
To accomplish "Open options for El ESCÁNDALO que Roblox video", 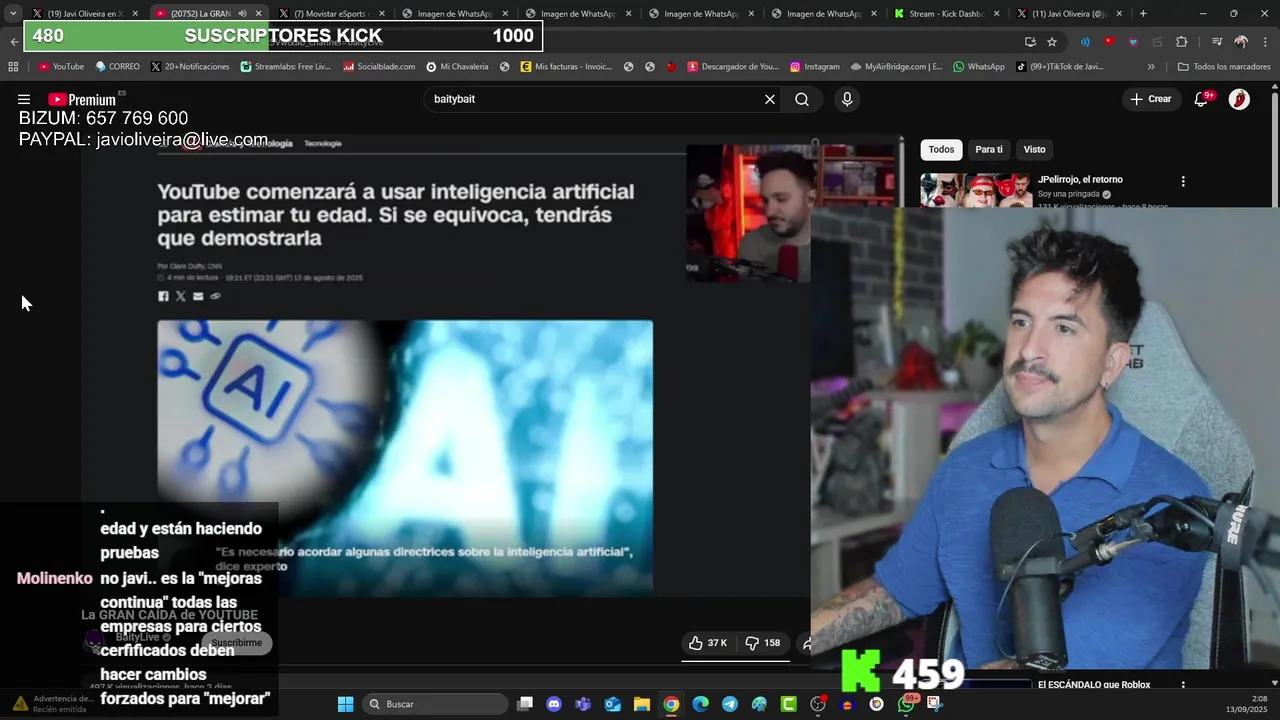I will (x=1183, y=686).
